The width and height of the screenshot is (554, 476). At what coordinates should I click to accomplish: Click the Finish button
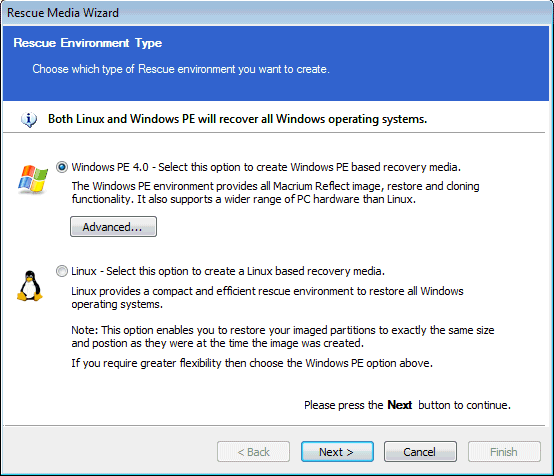click(504, 451)
